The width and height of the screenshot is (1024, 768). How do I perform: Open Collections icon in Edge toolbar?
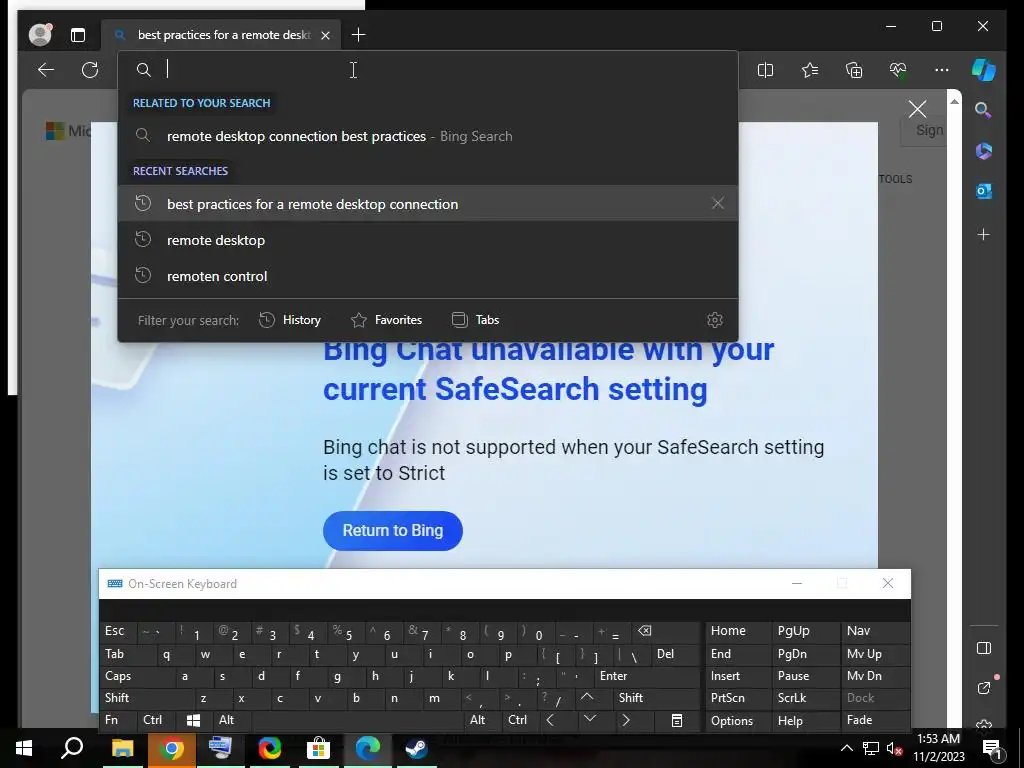tap(854, 70)
